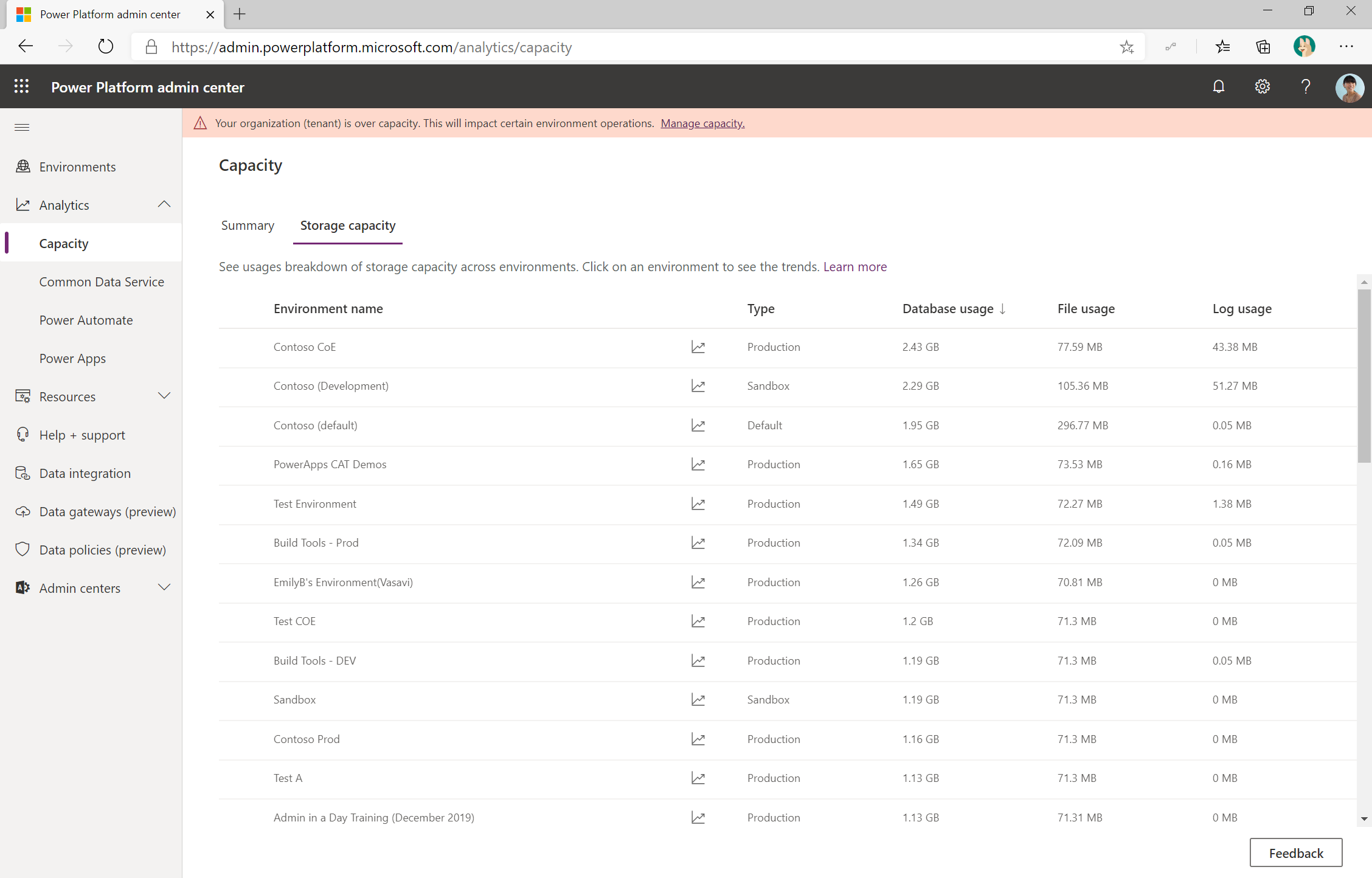Click the Manage capacity link in warning banner

(701, 122)
